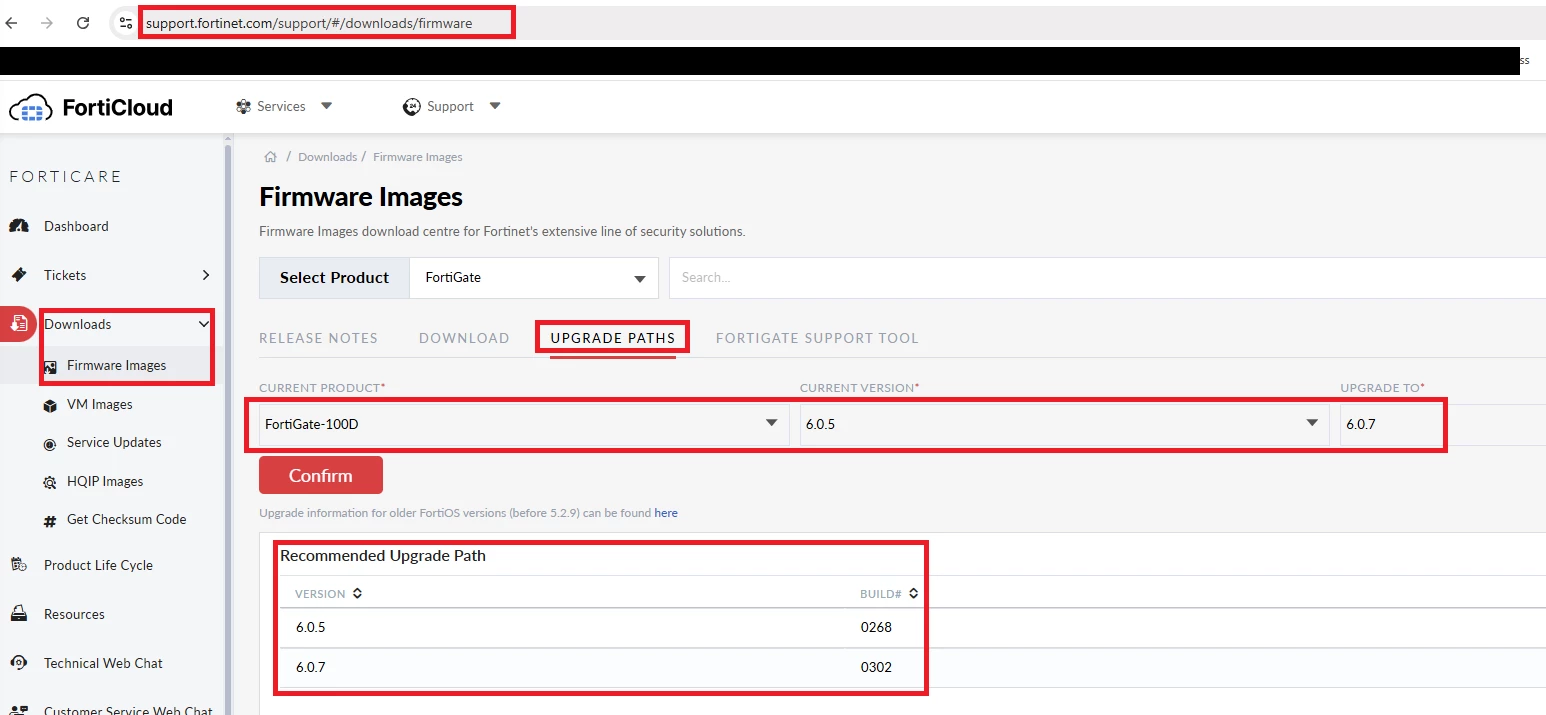Image resolution: width=1546 pixels, height=715 pixels.
Task: Click the Tickets tag icon
Action: [19, 275]
